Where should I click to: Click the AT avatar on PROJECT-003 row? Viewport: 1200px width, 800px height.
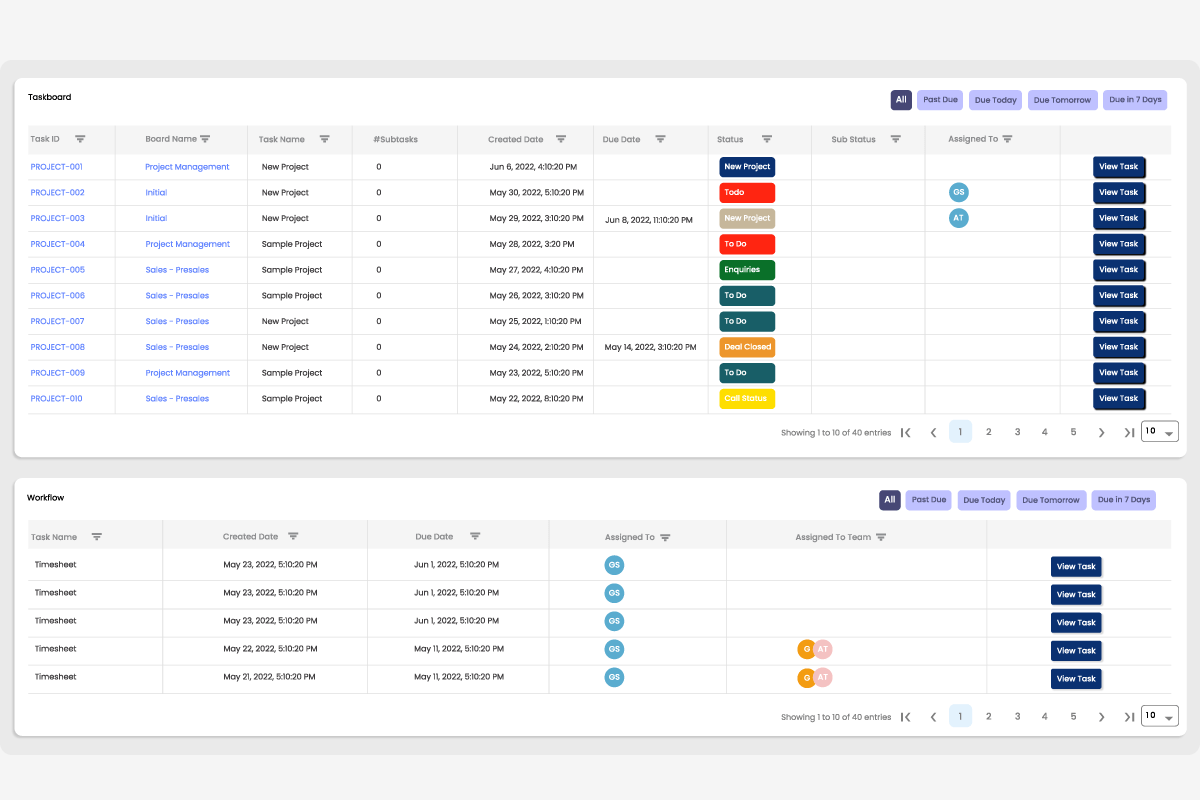click(x=958, y=218)
